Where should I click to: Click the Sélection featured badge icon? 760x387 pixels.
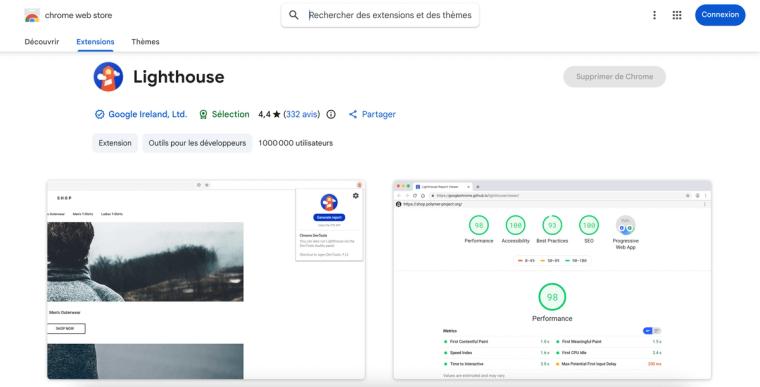pyautogui.click(x=204, y=114)
